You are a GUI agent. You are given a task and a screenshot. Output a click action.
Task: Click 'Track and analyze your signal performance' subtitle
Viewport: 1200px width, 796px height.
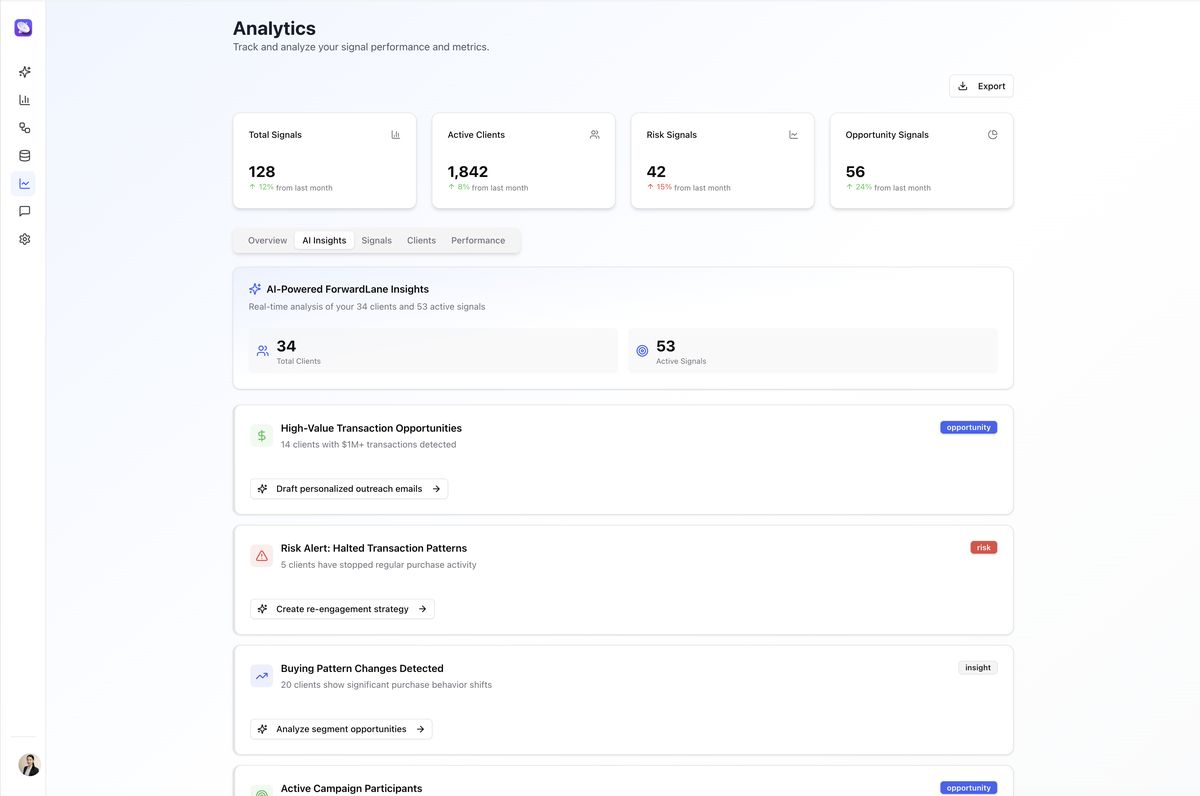[x=361, y=47]
